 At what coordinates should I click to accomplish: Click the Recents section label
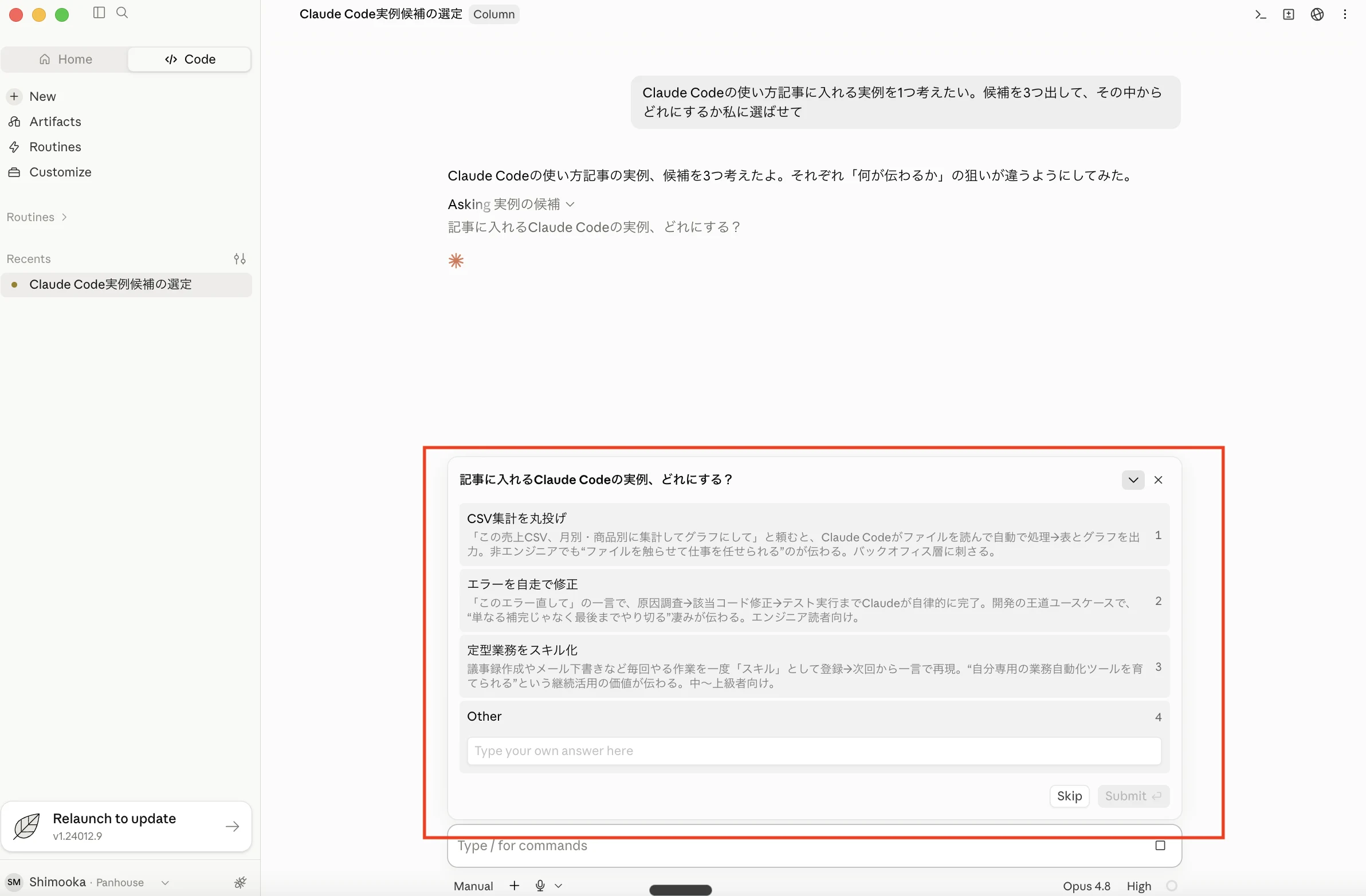pos(29,259)
